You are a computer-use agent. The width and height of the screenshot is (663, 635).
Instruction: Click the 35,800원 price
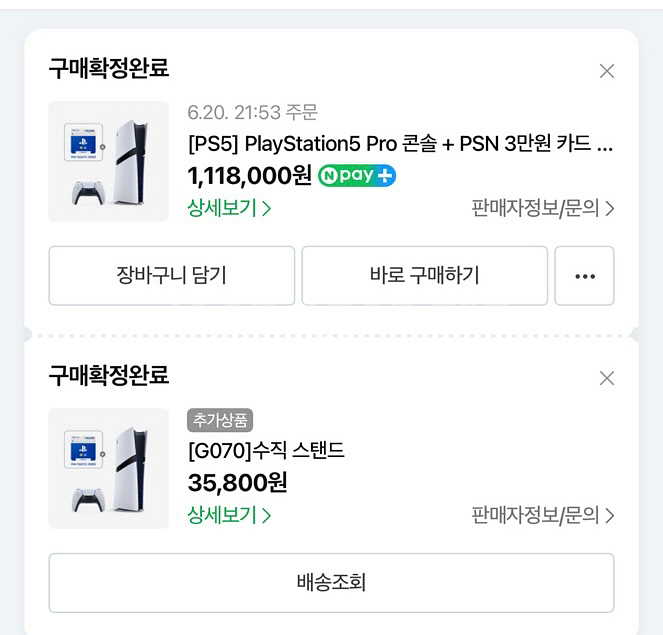(237, 483)
